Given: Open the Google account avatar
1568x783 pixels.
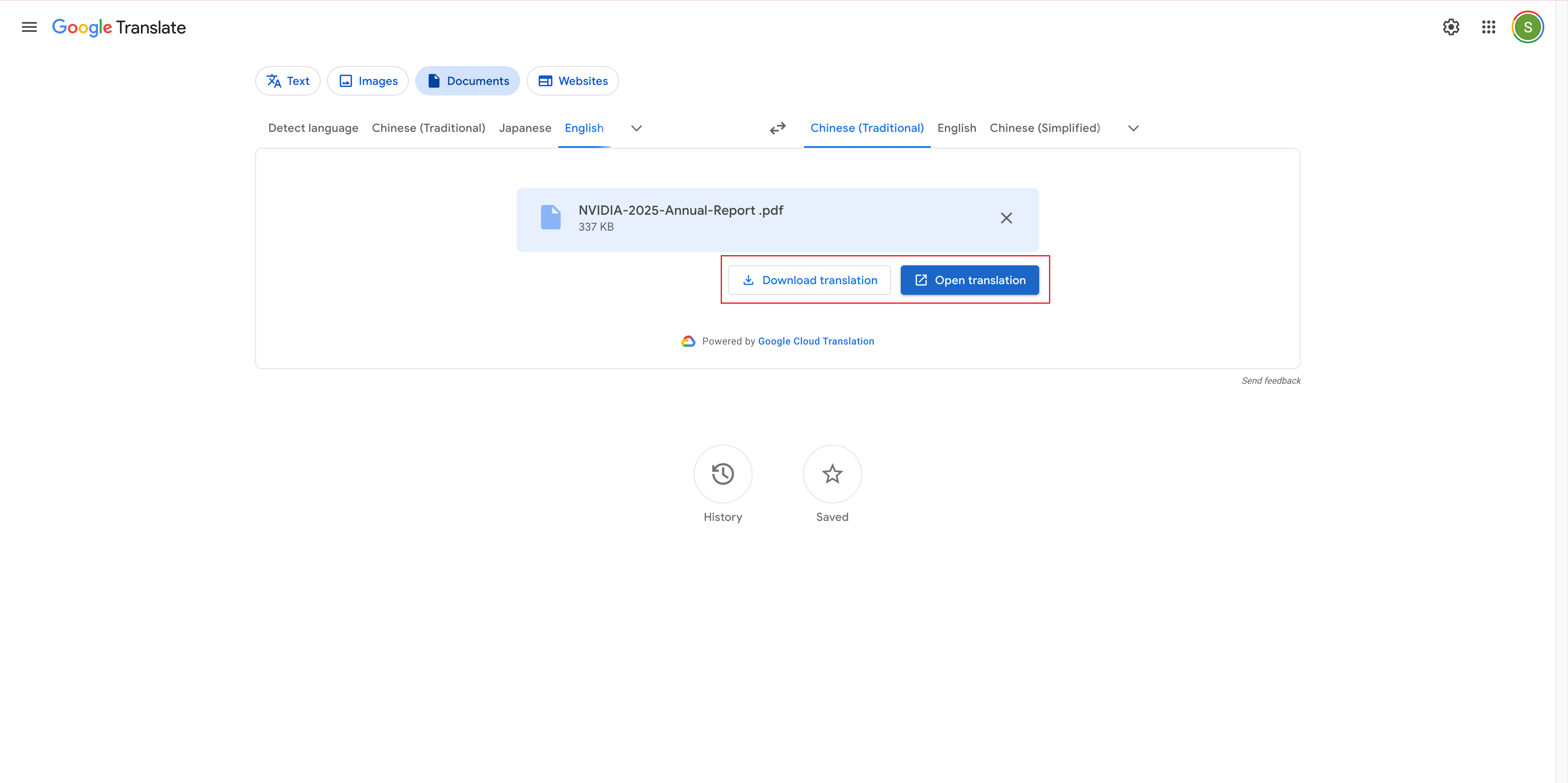Looking at the screenshot, I should point(1527,27).
